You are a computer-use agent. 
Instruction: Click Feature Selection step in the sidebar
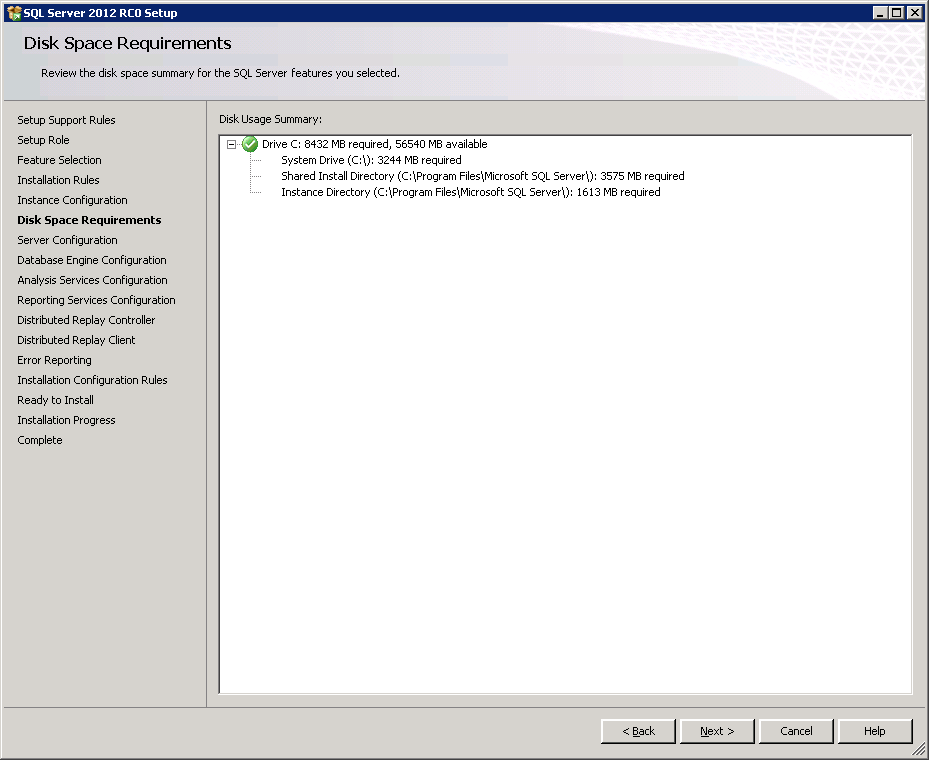(59, 160)
